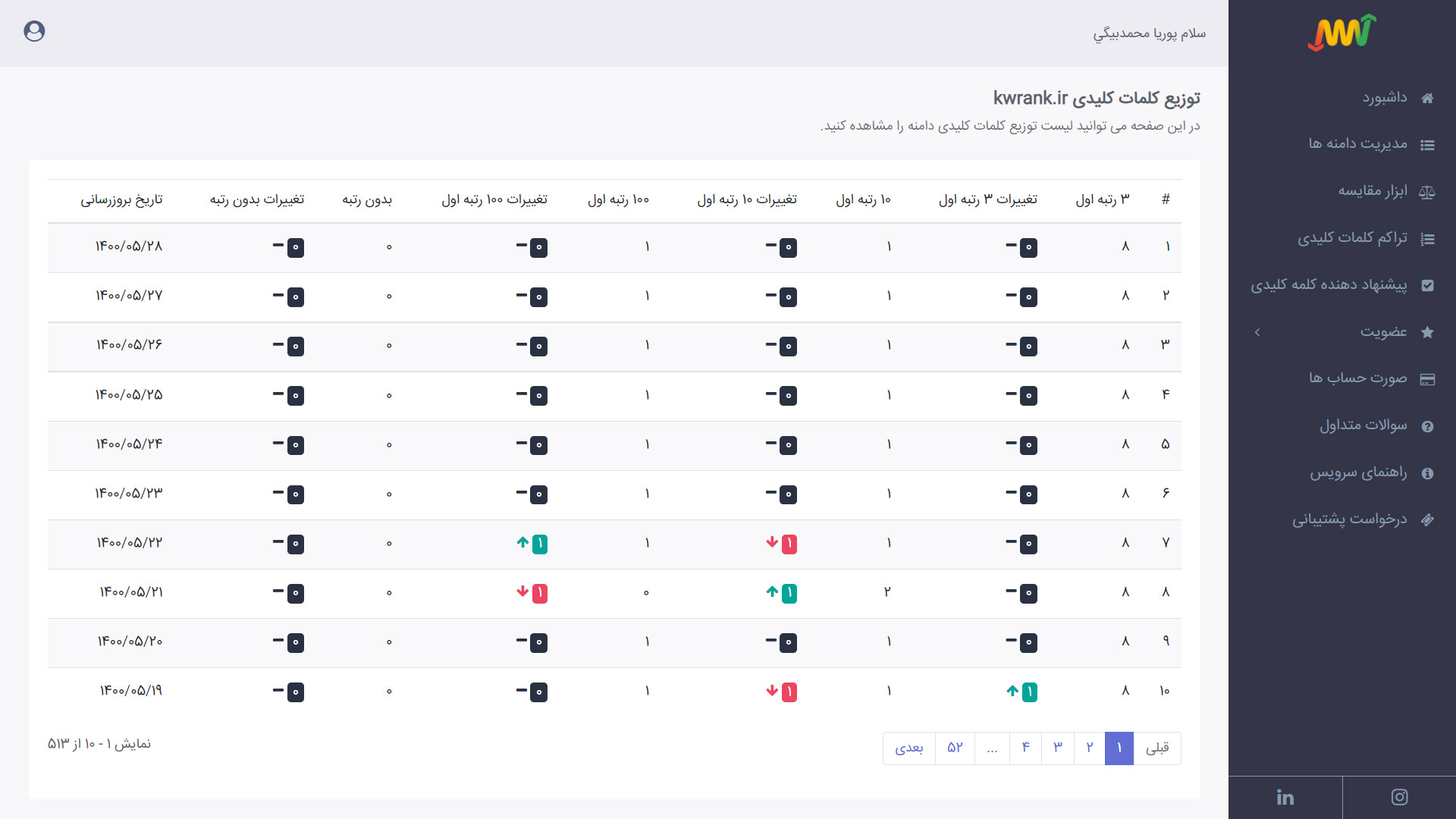Click the balance scale icon beside ابزار مقایسه
The image size is (1456, 819).
coord(1427,192)
